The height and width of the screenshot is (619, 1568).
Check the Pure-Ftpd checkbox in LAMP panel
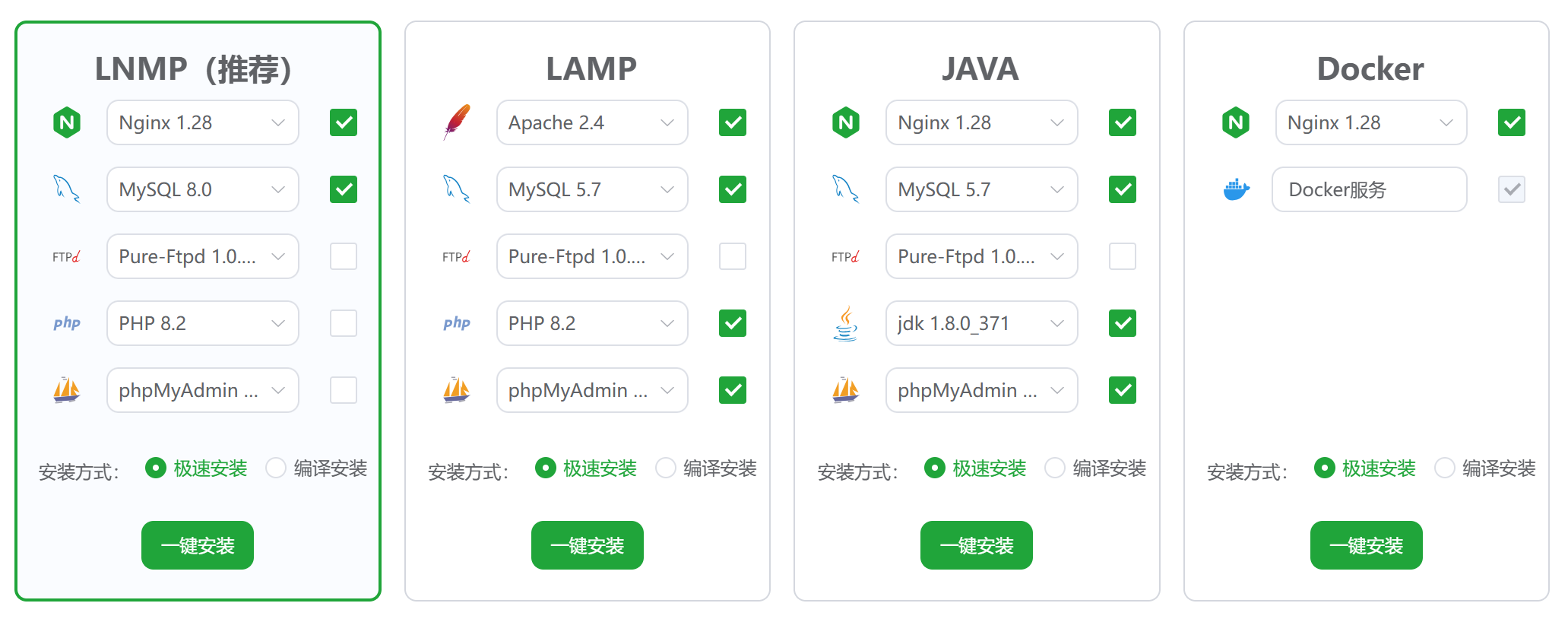[733, 256]
